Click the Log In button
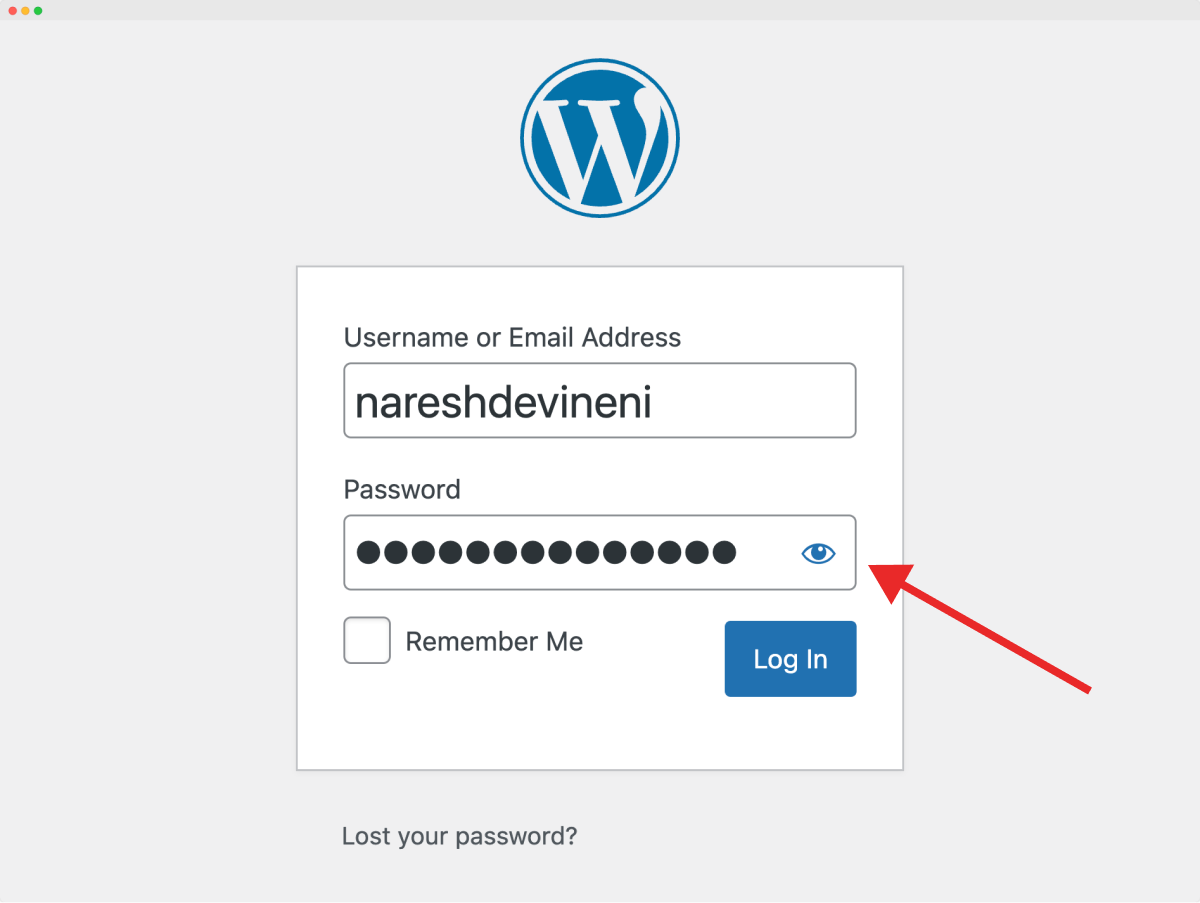The image size is (1200, 903). (x=790, y=658)
